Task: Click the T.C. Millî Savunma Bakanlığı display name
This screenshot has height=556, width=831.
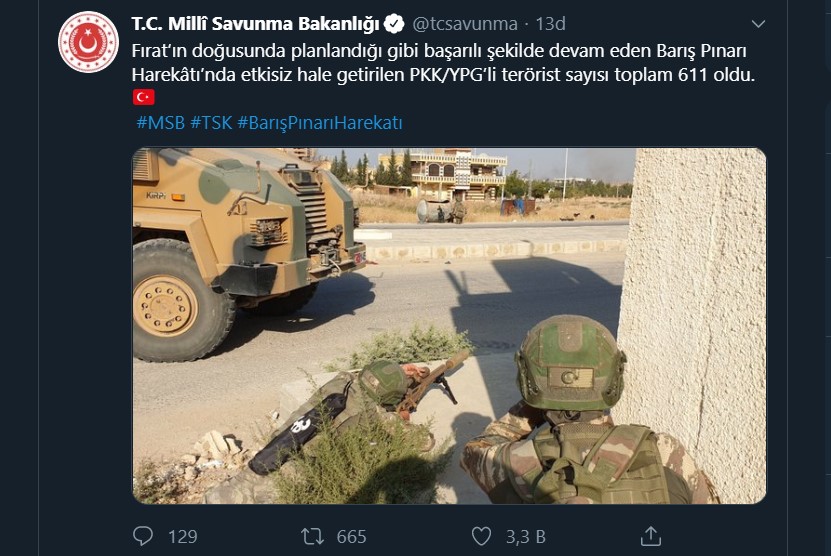Action: click(x=255, y=24)
